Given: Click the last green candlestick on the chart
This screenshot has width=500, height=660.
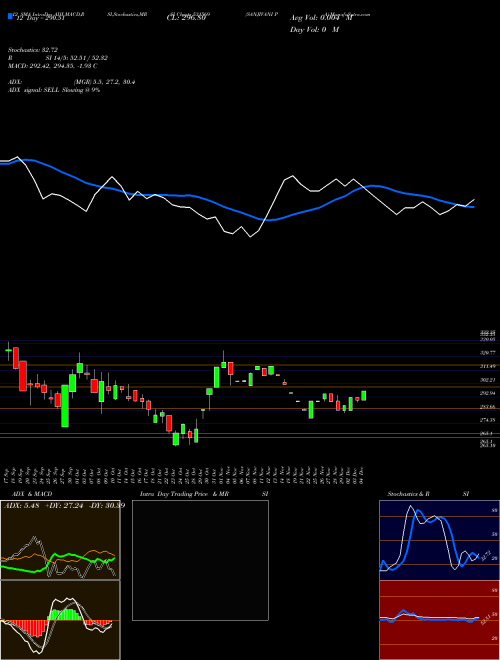Looking at the screenshot, I should tap(364, 396).
